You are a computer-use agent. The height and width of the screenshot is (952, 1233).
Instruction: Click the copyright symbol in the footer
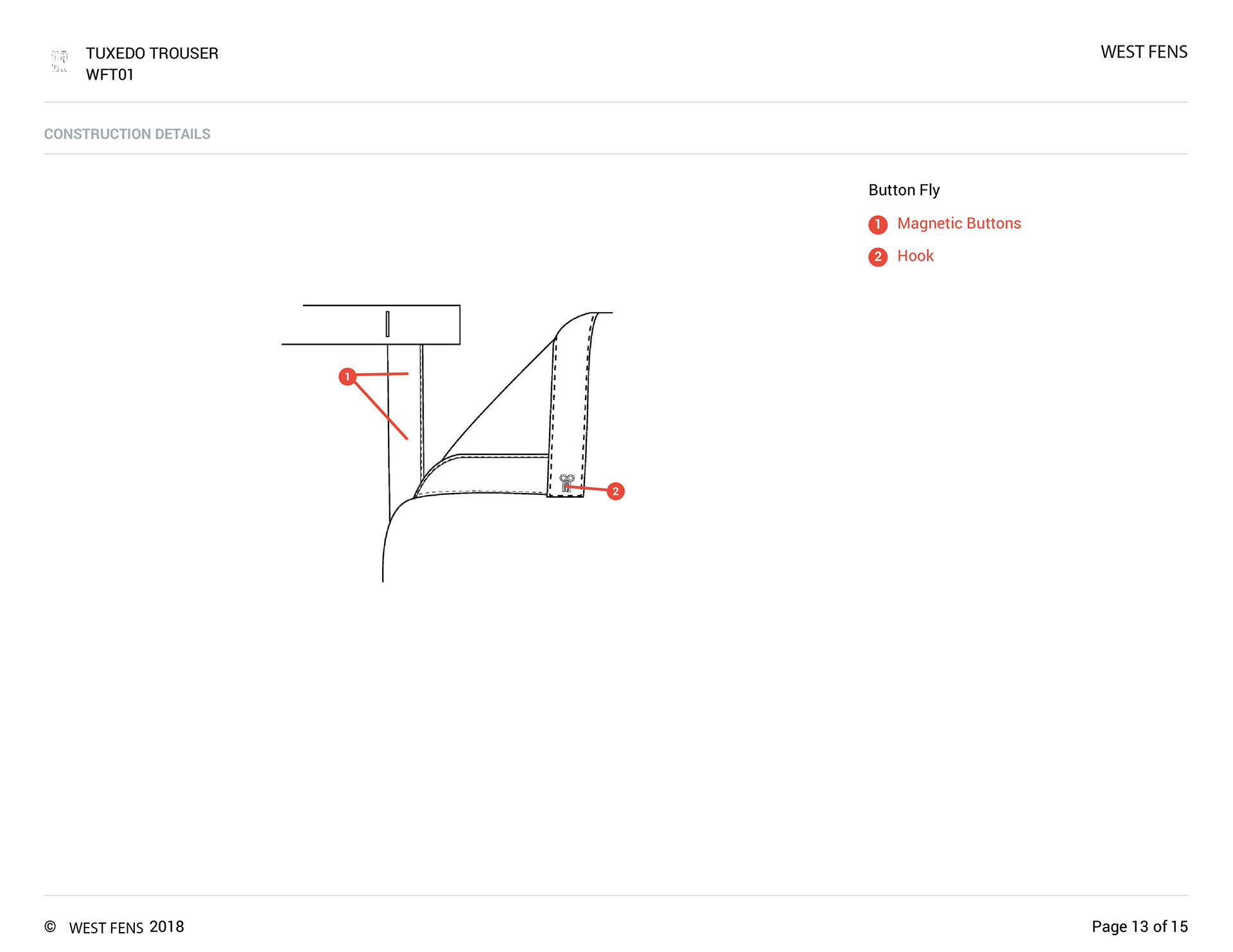[x=50, y=927]
